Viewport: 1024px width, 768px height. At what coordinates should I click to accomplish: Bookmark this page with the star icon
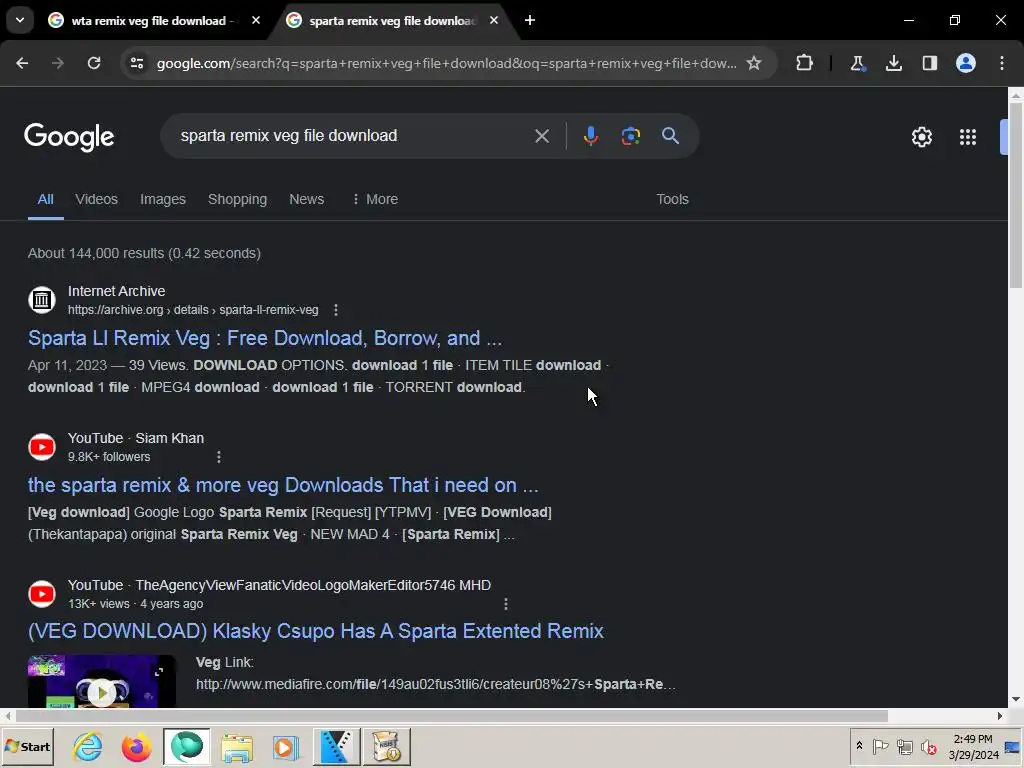pos(754,63)
